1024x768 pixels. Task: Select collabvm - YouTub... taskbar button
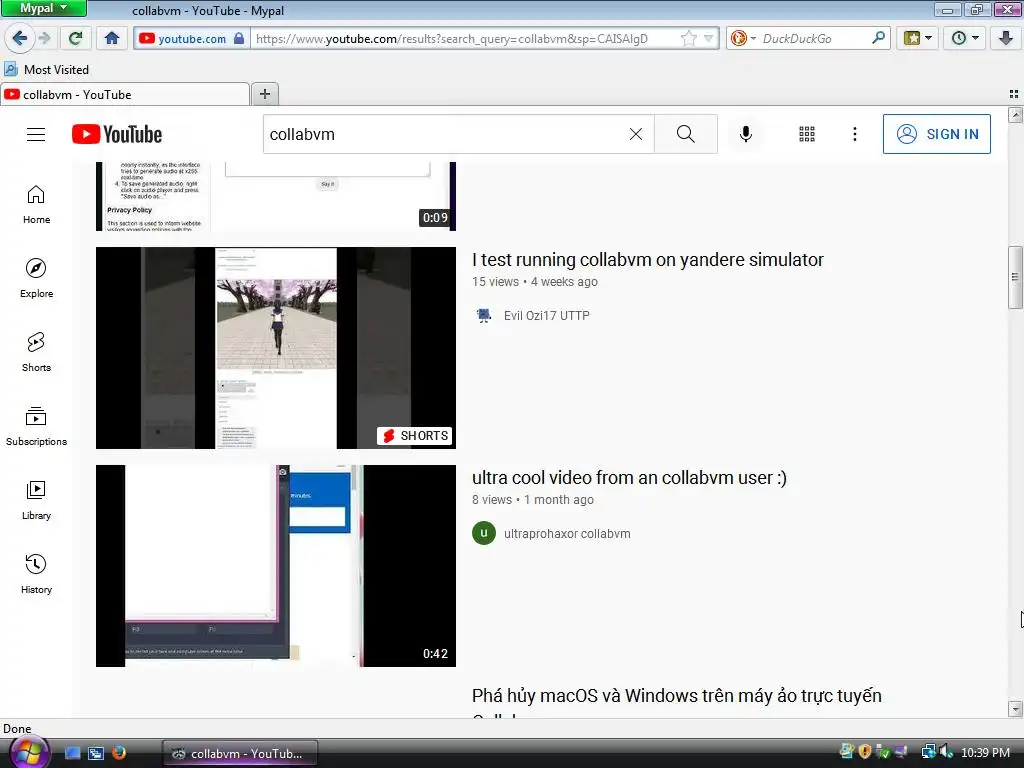[240, 753]
